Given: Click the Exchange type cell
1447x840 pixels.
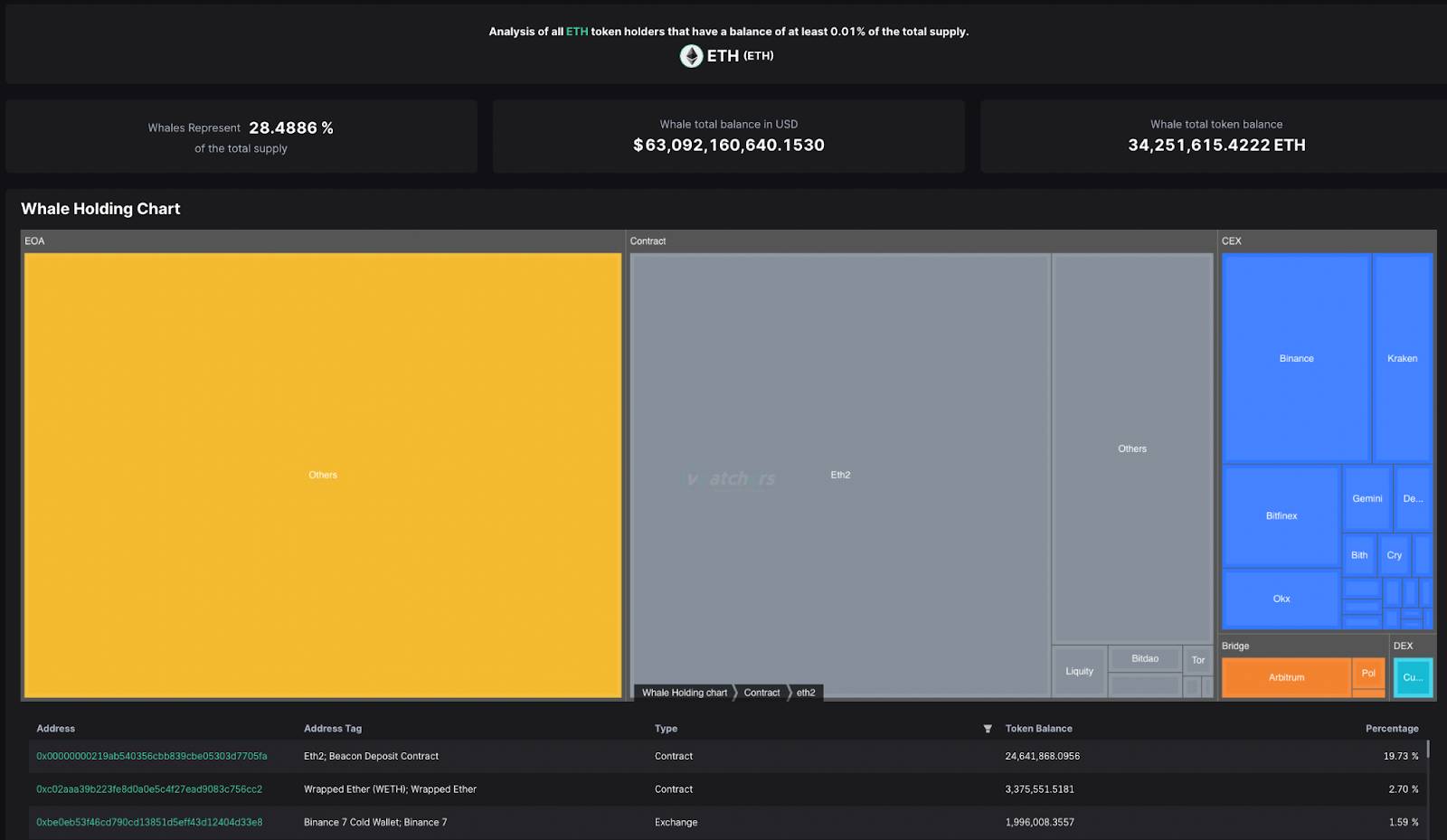Looking at the screenshot, I should point(676,822).
